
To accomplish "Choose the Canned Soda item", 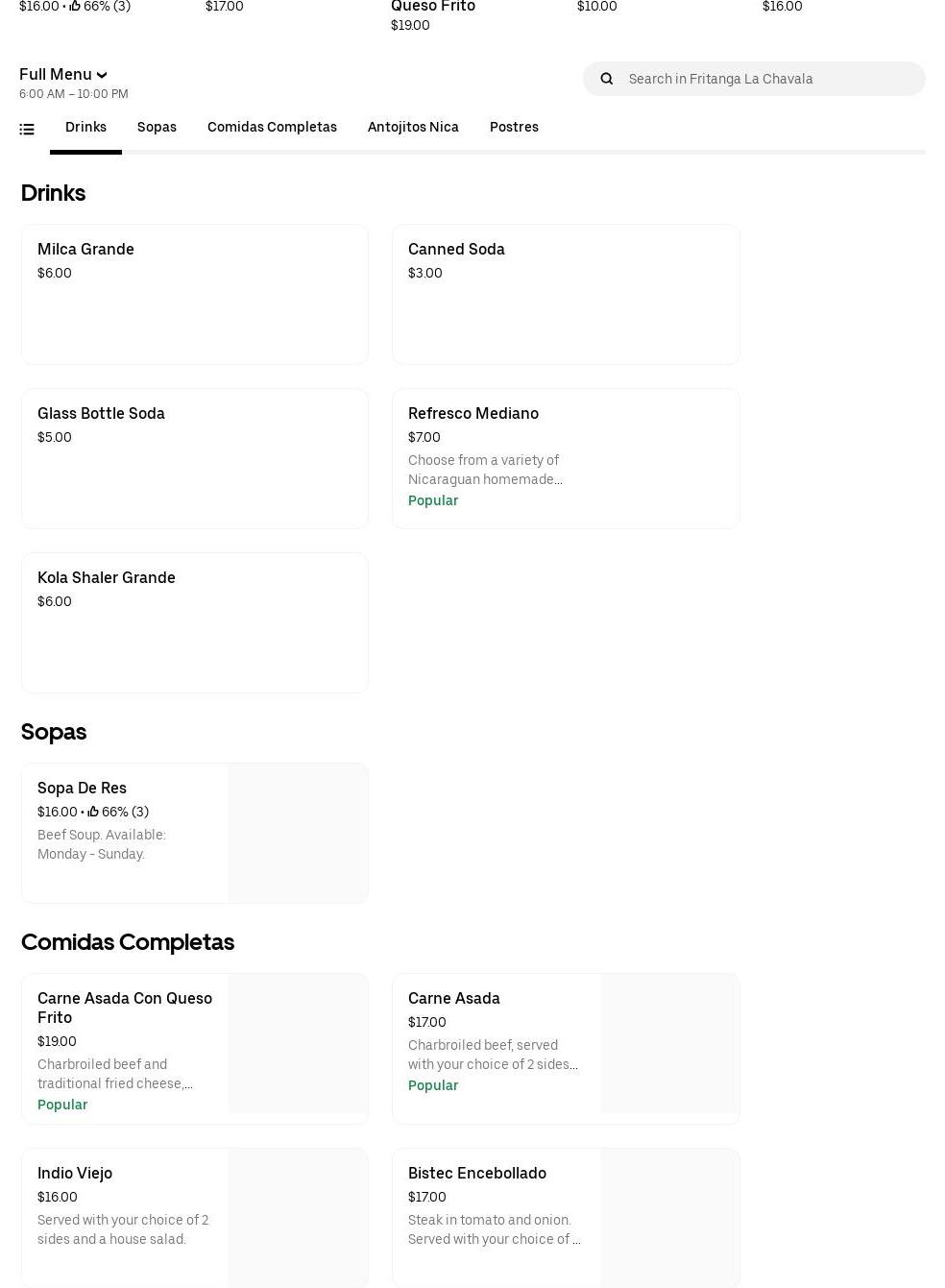I will click(x=565, y=294).
